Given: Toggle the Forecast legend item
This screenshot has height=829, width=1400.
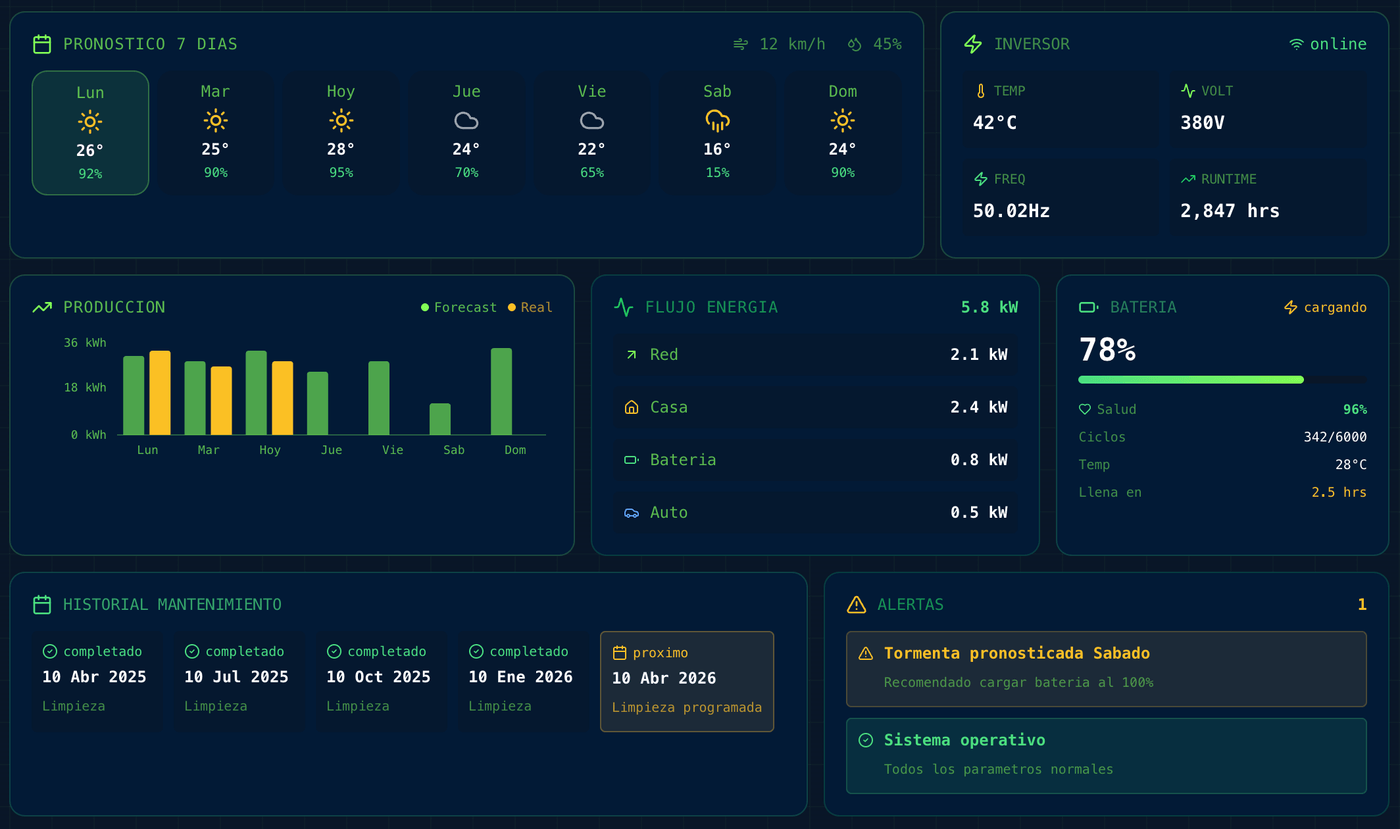Looking at the screenshot, I should [x=459, y=308].
